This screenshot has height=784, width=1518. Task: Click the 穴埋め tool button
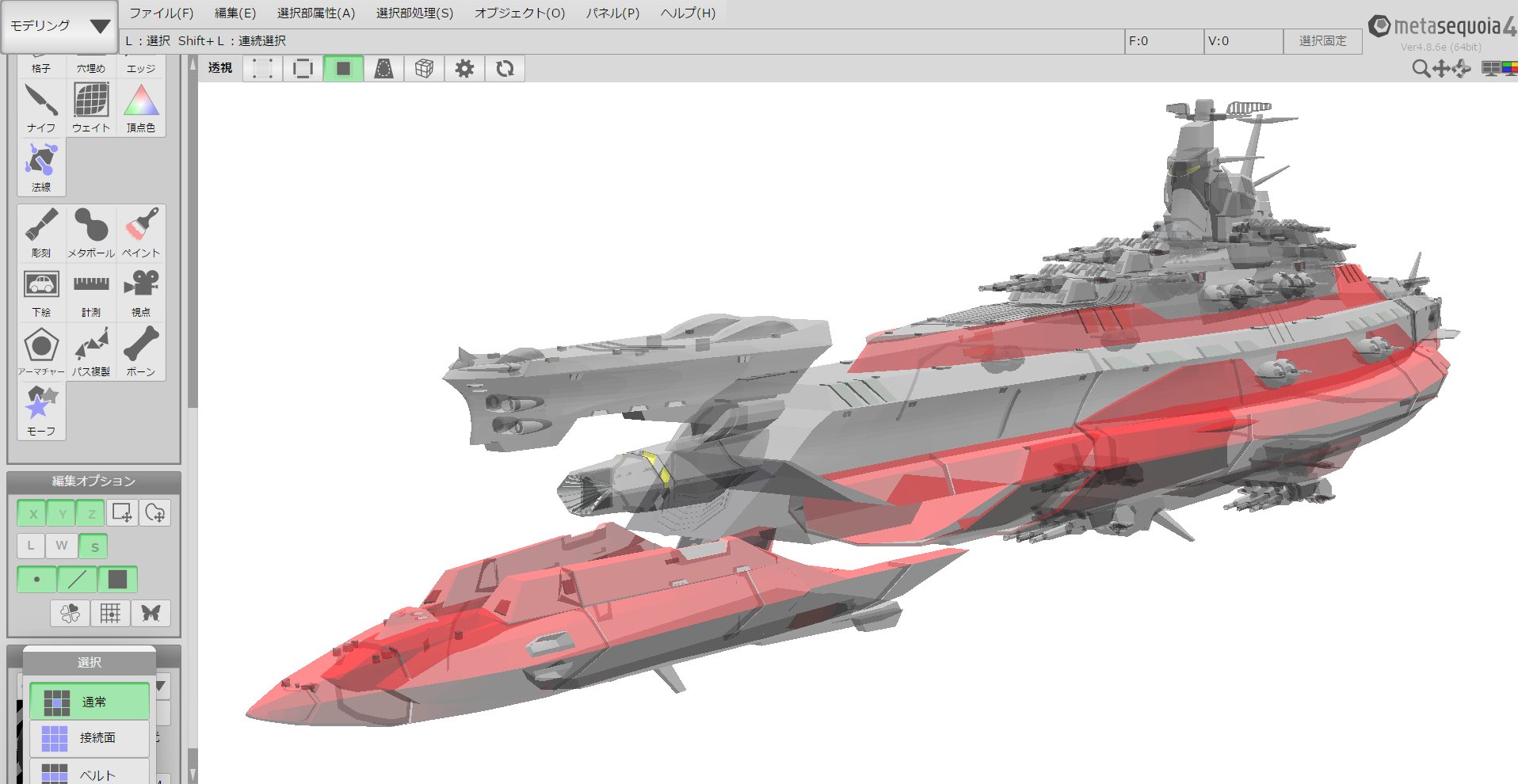coord(91,67)
